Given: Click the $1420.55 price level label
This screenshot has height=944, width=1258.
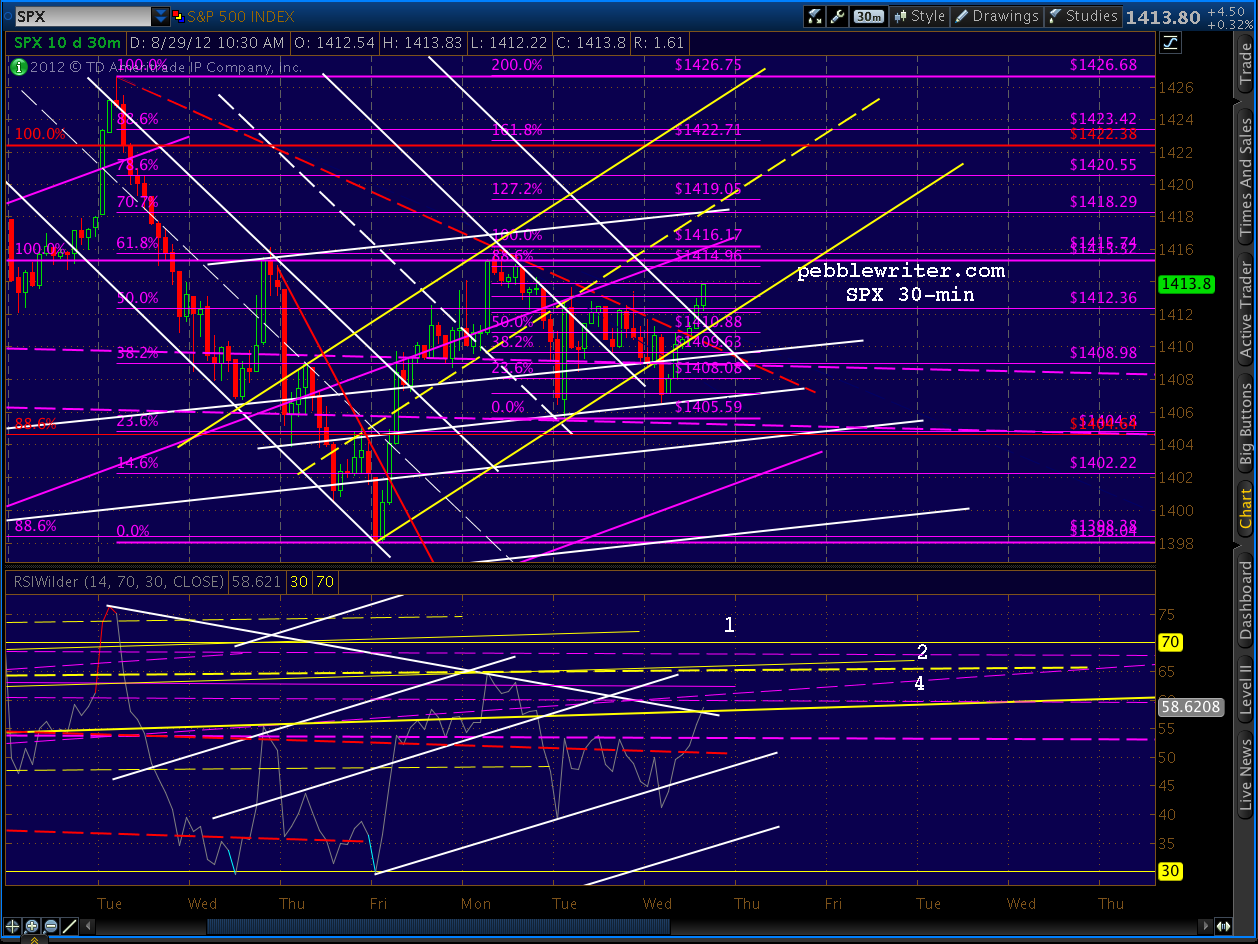Looking at the screenshot, I should [x=1103, y=165].
